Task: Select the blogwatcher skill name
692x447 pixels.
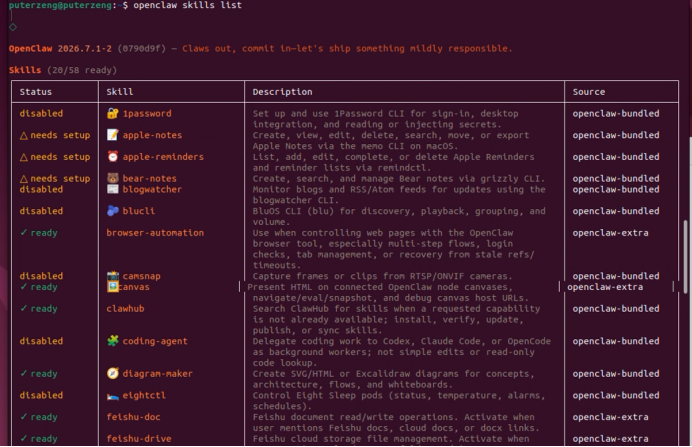Action: point(152,189)
